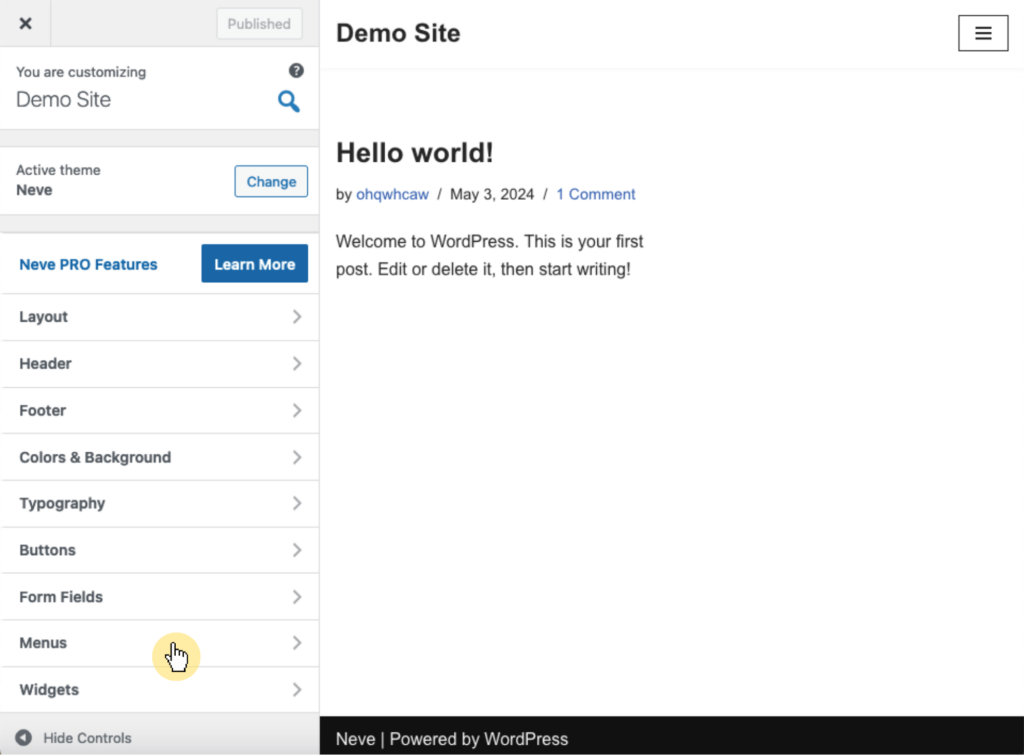This screenshot has width=1024, height=755.
Task: Click the Hide Controls label
Action: point(88,738)
